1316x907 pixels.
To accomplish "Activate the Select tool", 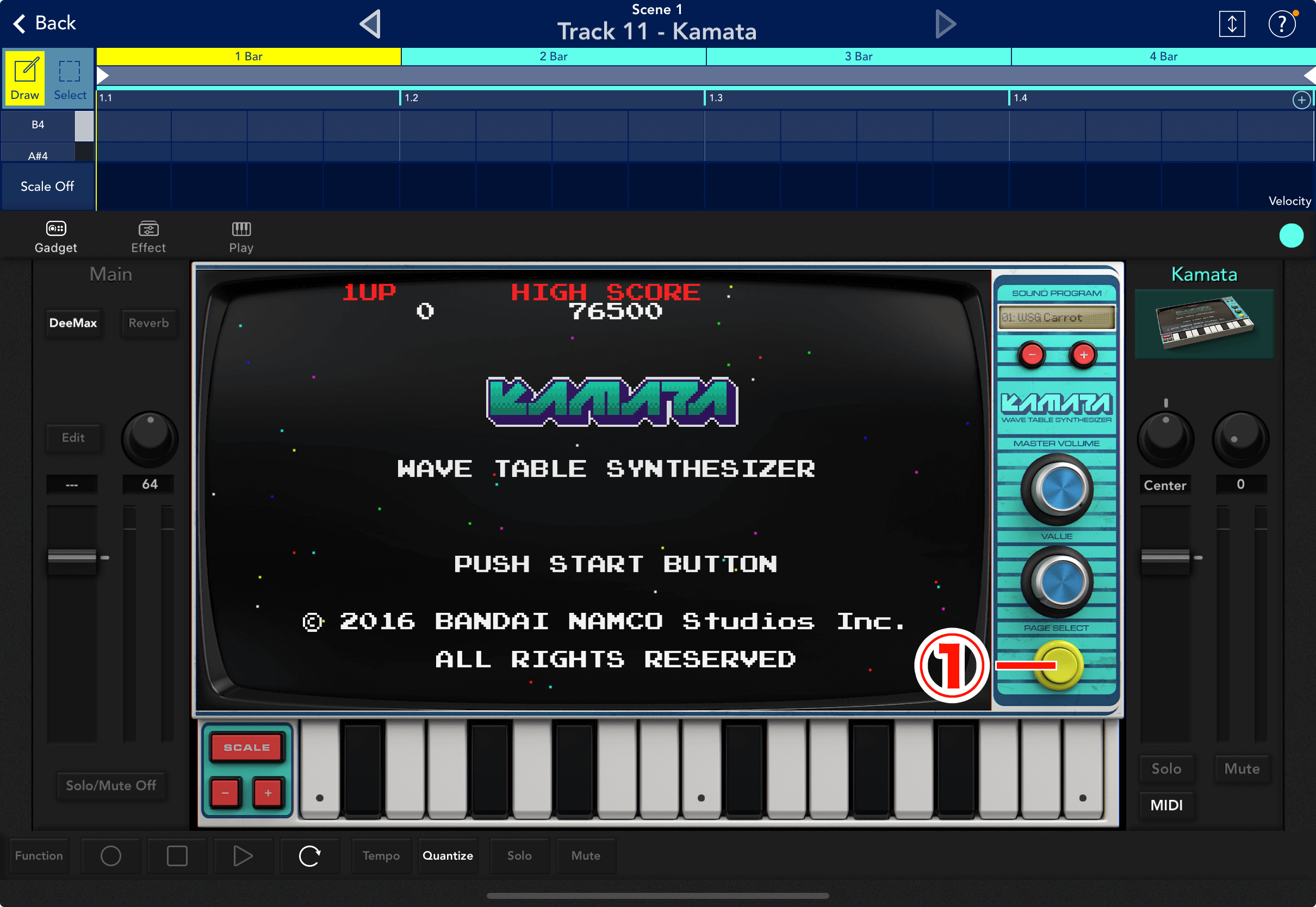I will 70,78.
